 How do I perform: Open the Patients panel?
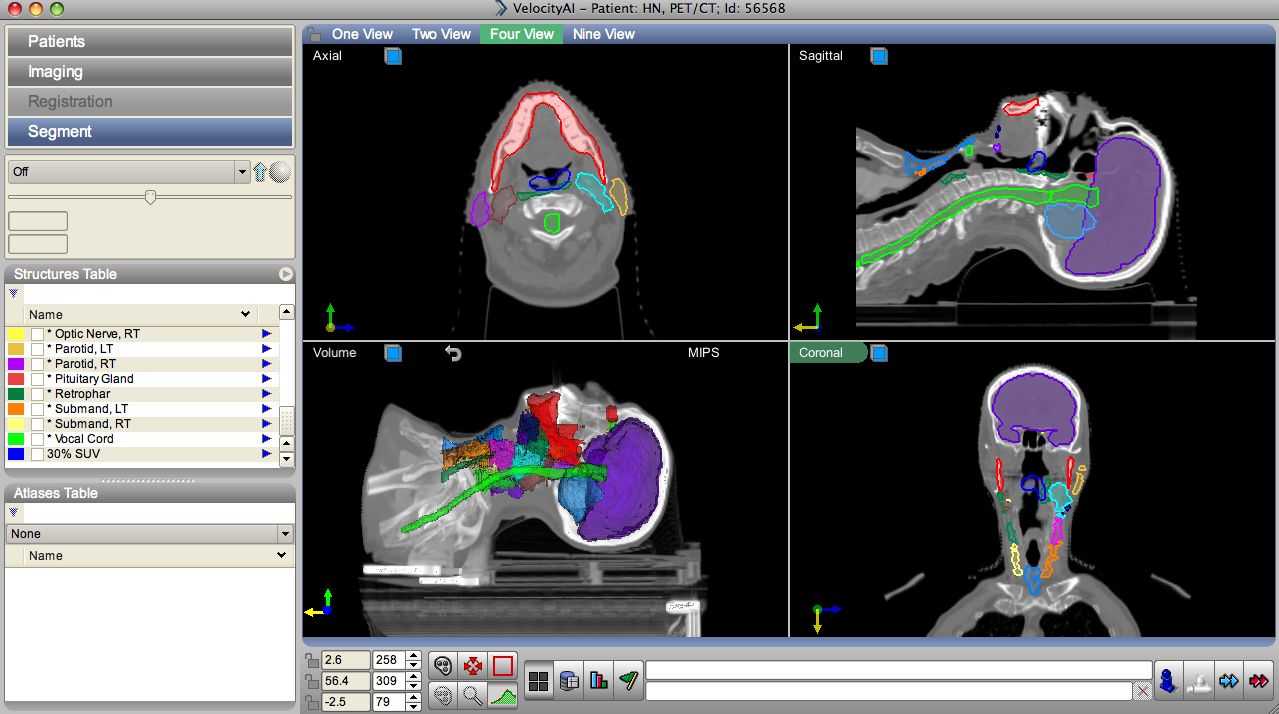click(150, 41)
